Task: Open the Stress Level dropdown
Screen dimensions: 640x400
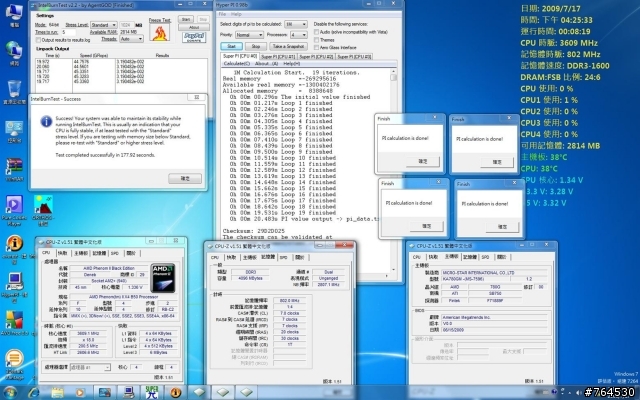Action: 104,25
